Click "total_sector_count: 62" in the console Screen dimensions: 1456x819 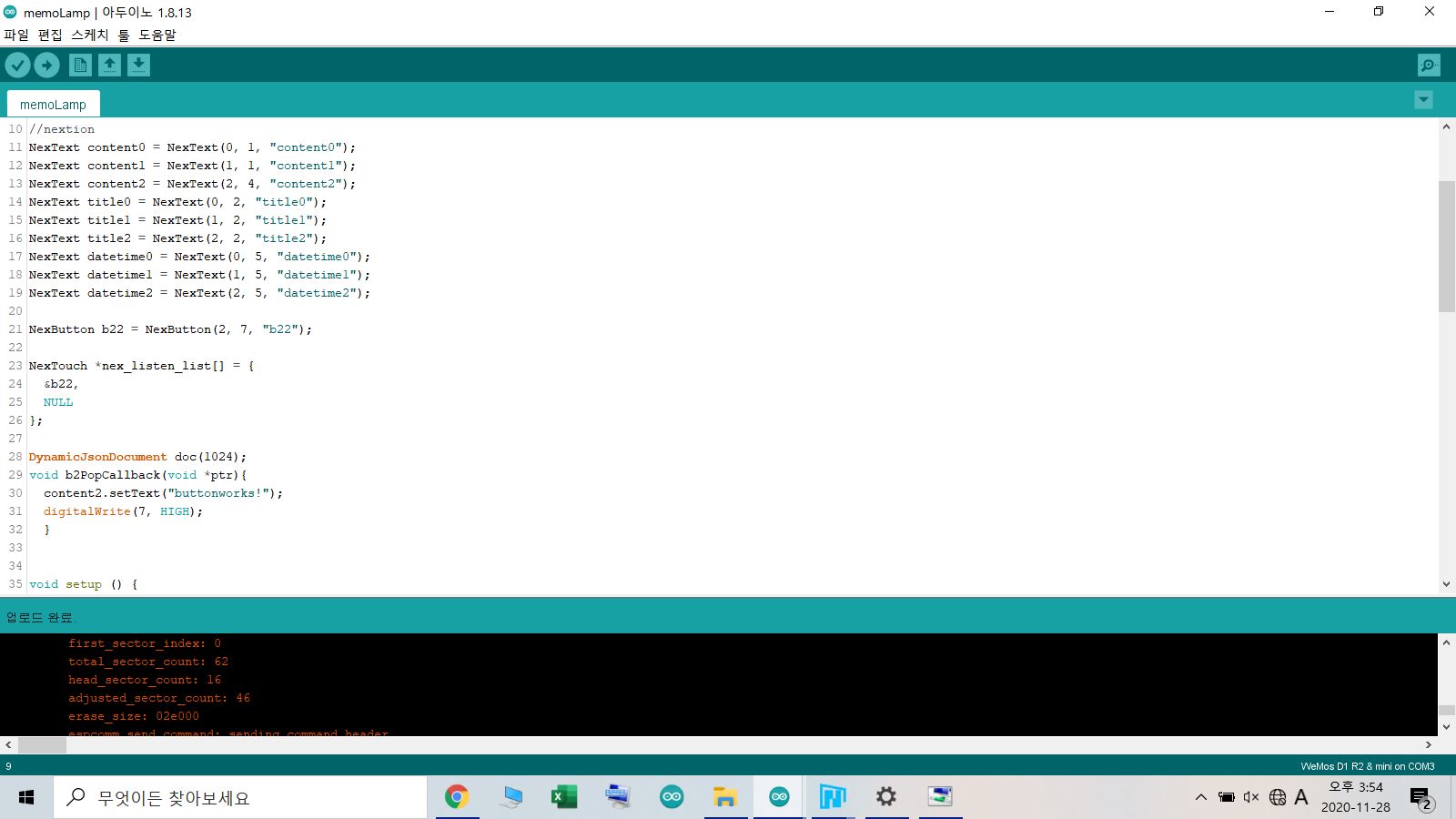(x=148, y=662)
